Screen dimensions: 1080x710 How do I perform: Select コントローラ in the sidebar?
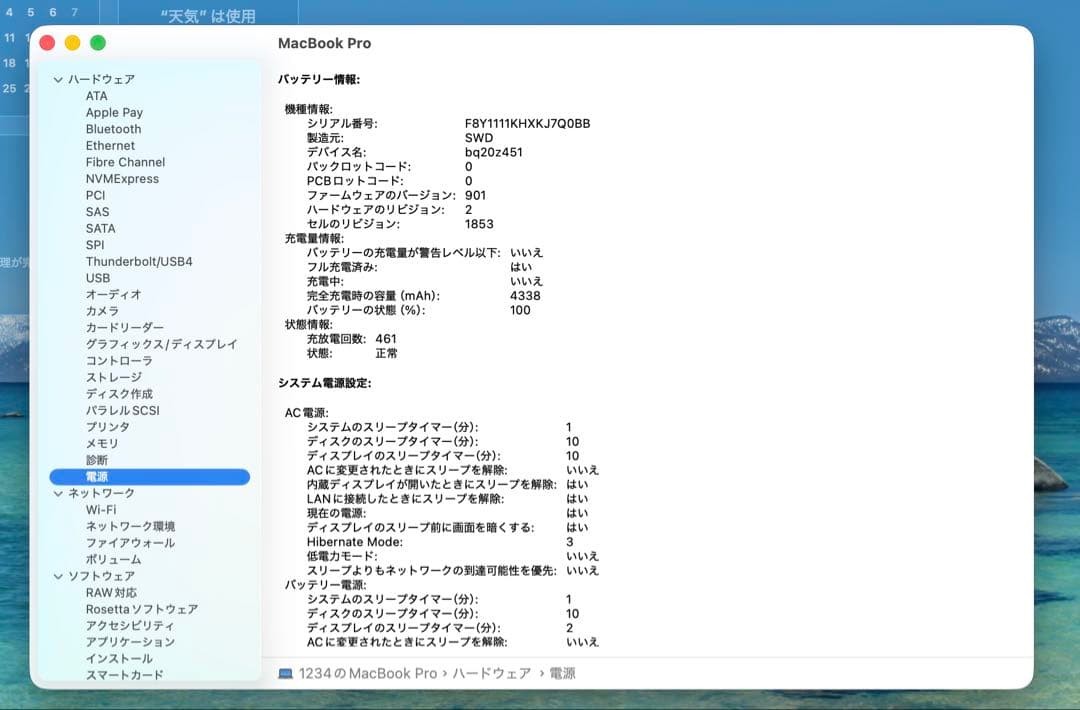click(119, 361)
